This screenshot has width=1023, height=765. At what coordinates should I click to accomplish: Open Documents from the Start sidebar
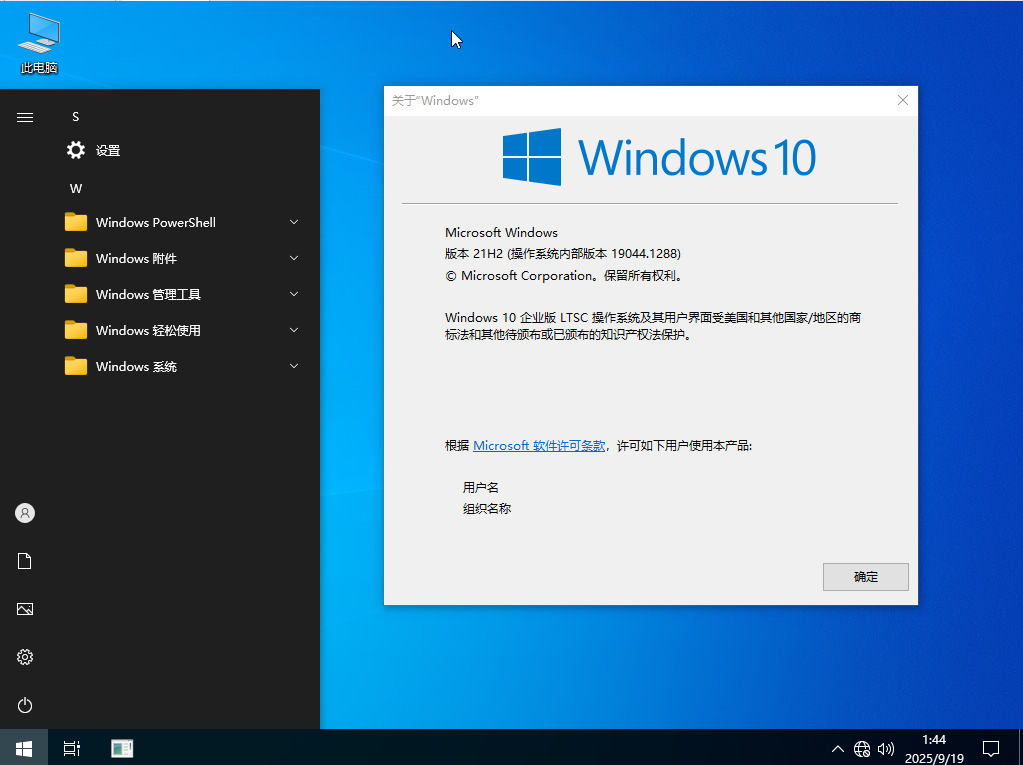(x=25, y=561)
